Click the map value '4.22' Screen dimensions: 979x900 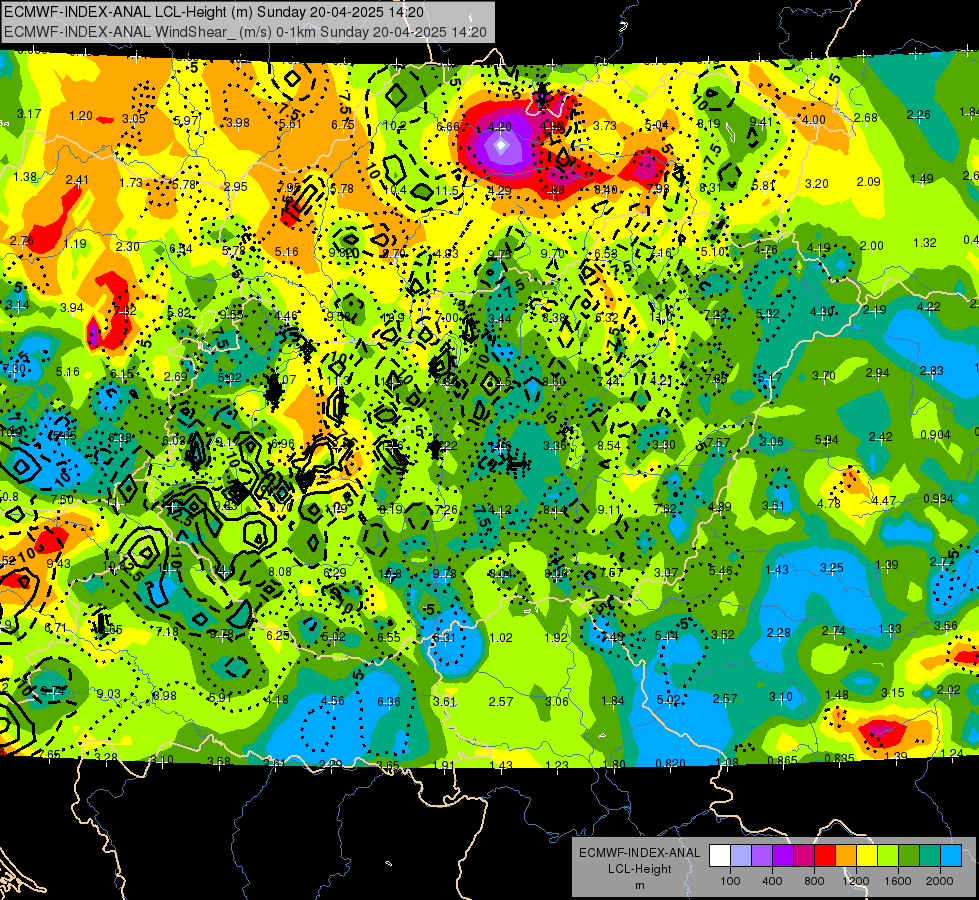pos(928,307)
